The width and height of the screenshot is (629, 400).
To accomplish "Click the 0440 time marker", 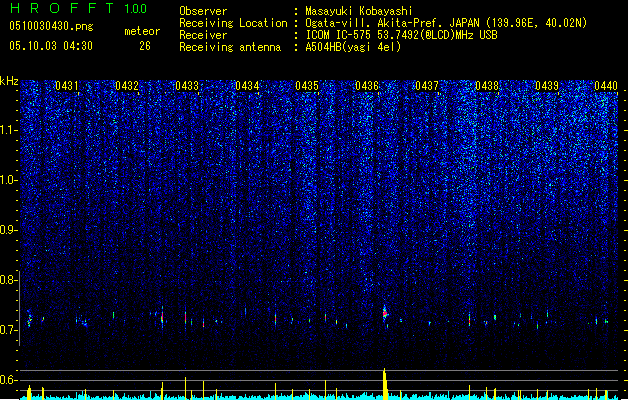I will pyautogui.click(x=606, y=86).
